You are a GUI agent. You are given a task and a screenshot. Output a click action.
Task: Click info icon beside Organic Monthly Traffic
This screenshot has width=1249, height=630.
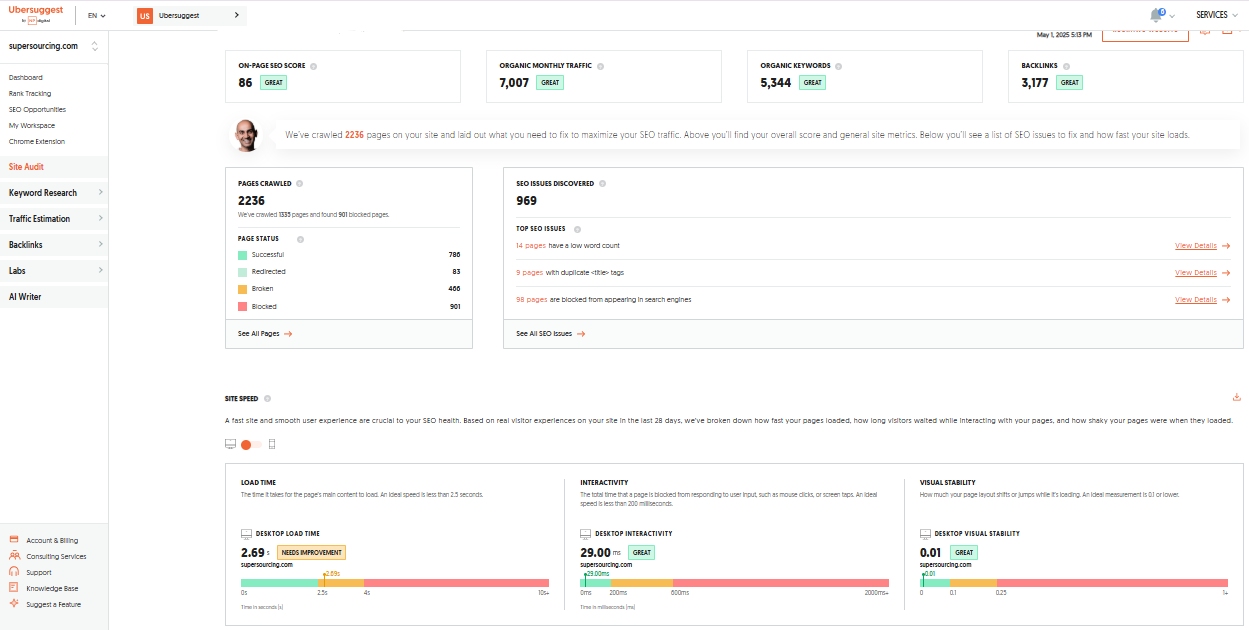click(x=600, y=66)
